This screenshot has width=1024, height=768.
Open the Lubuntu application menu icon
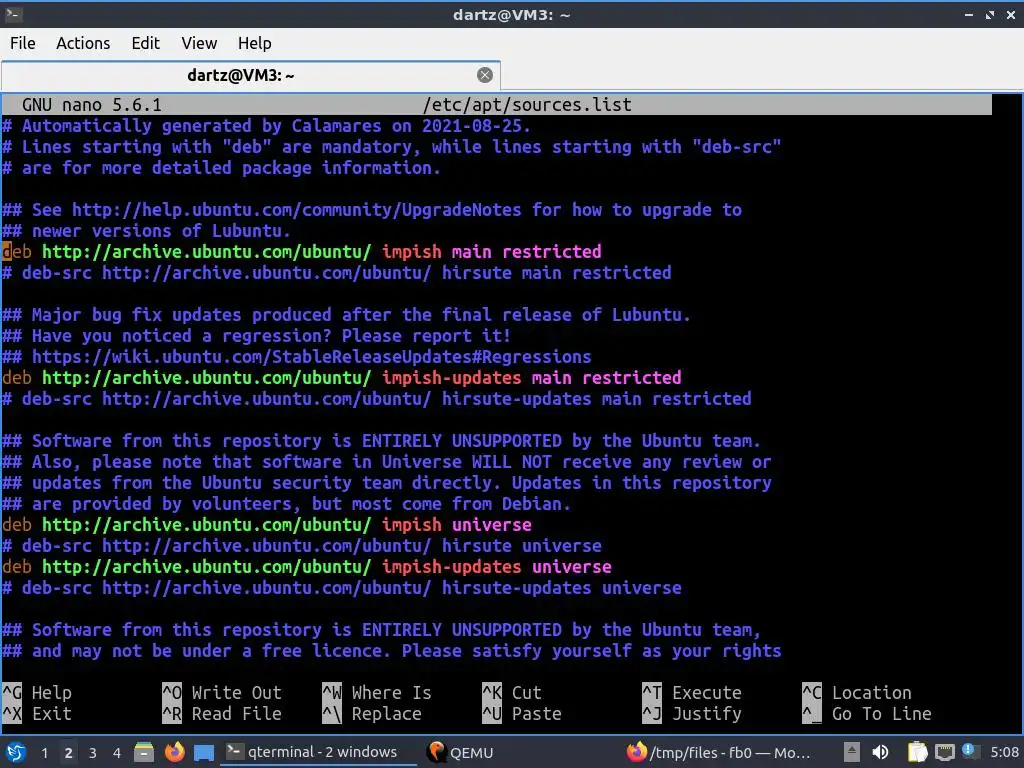(15, 752)
